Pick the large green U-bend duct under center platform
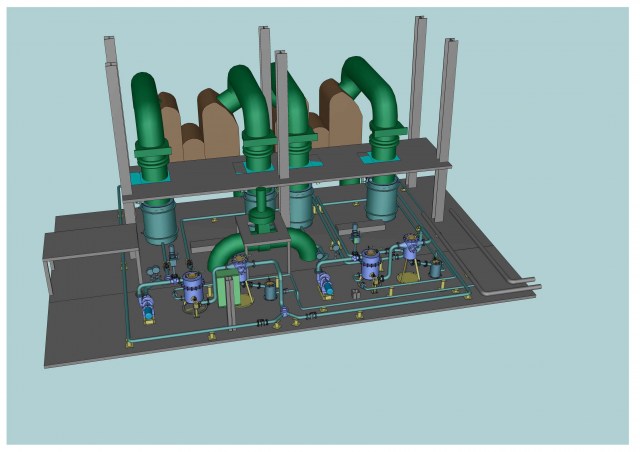This screenshot has width=640, height=452. (261, 248)
